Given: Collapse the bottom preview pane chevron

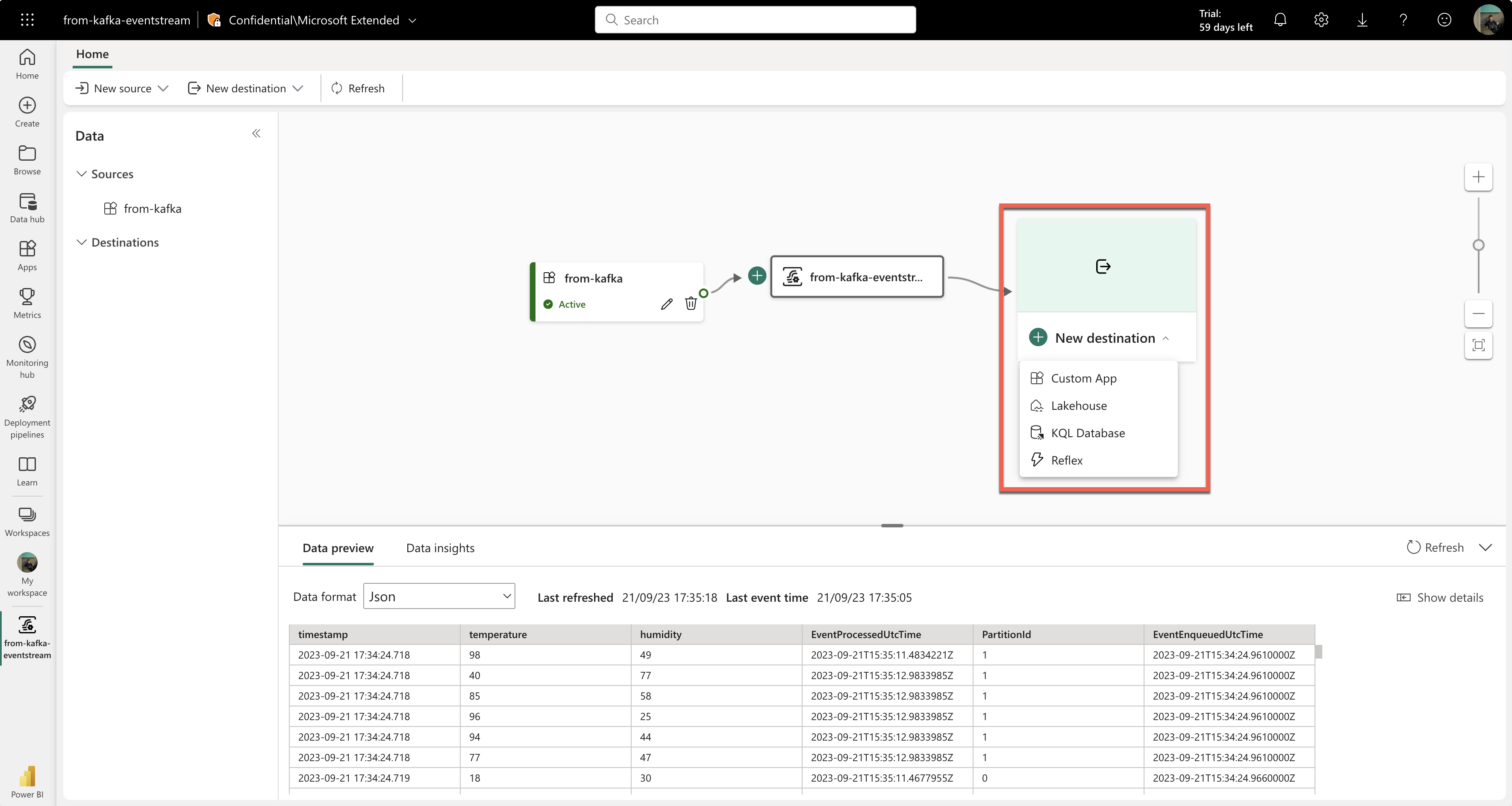Looking at the screenshot, I should 1486,547.
